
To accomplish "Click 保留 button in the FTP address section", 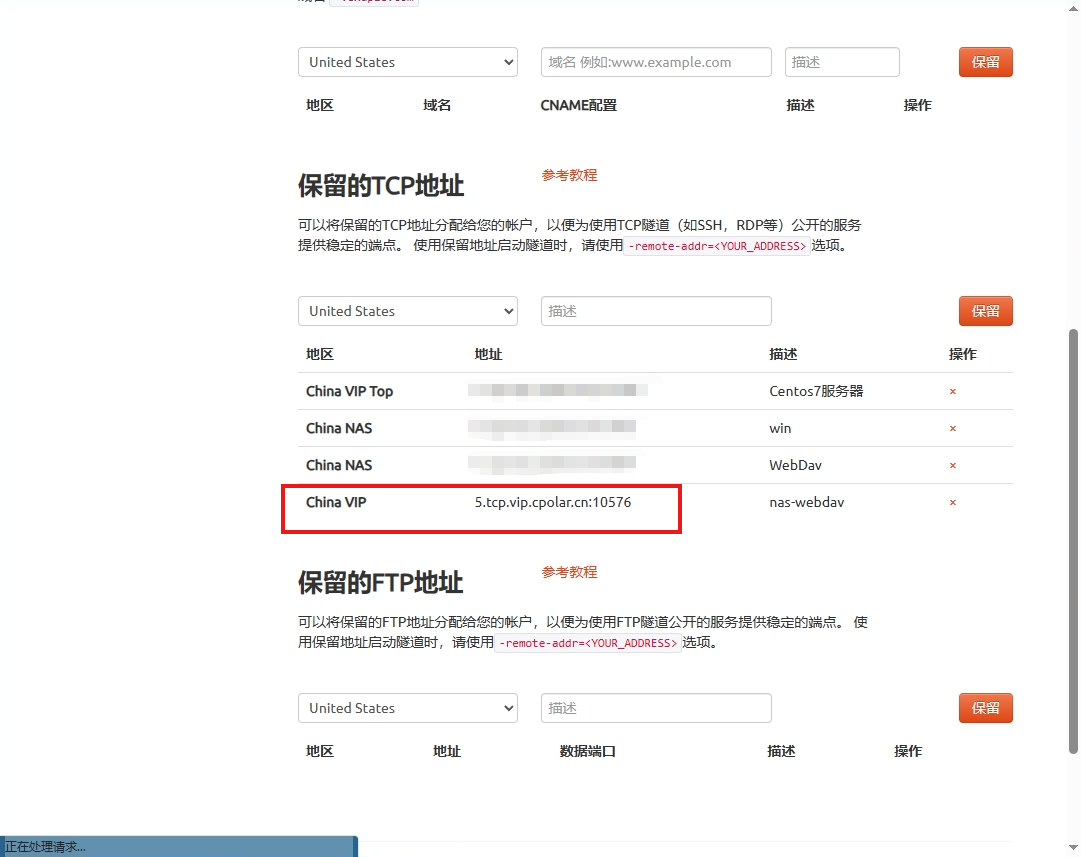I will pos(985,708).
